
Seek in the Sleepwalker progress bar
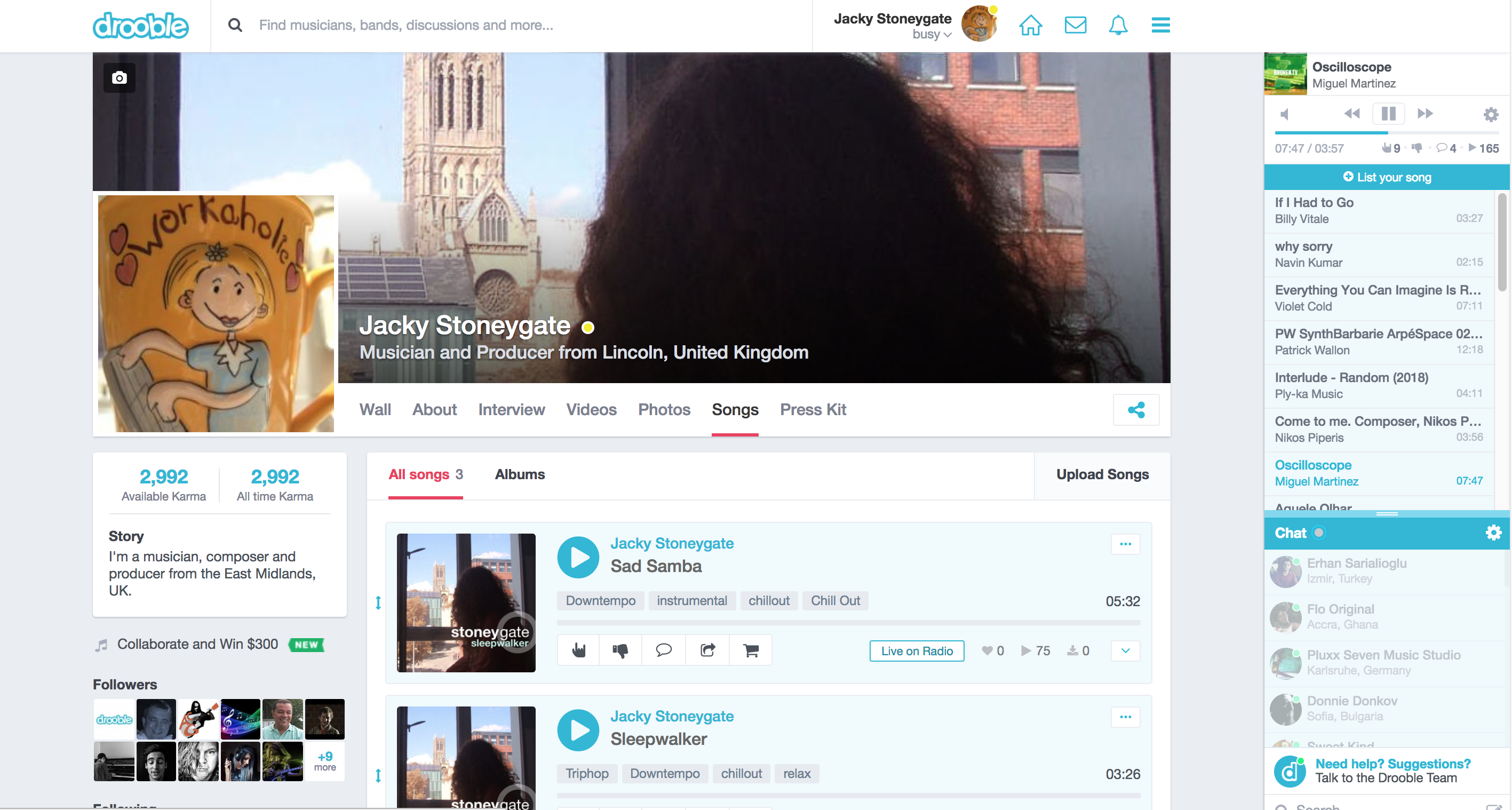click(x=848, y=796)
